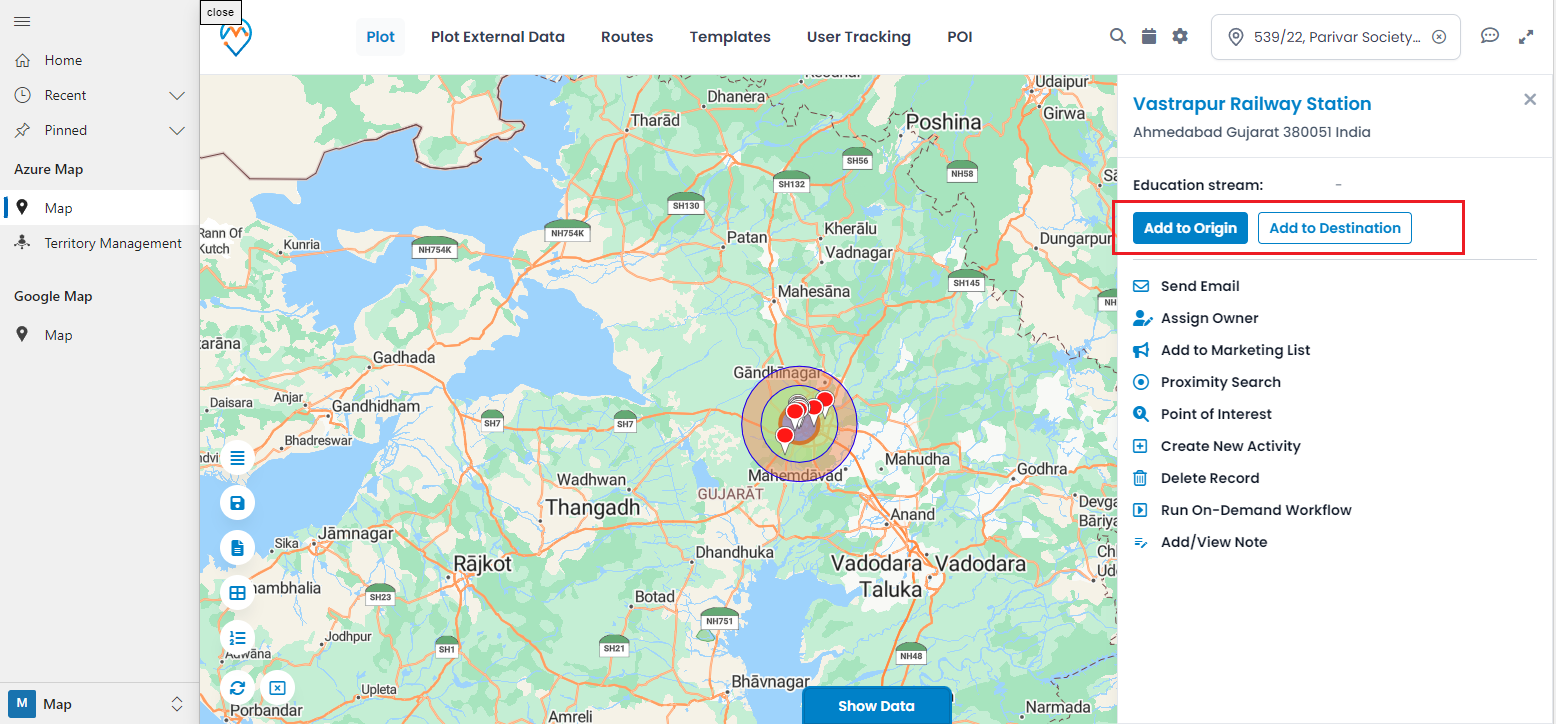Screen dimensions: 1556x724
Task: Switch to Plot External Data tab
Action: [x=498, y=37]
